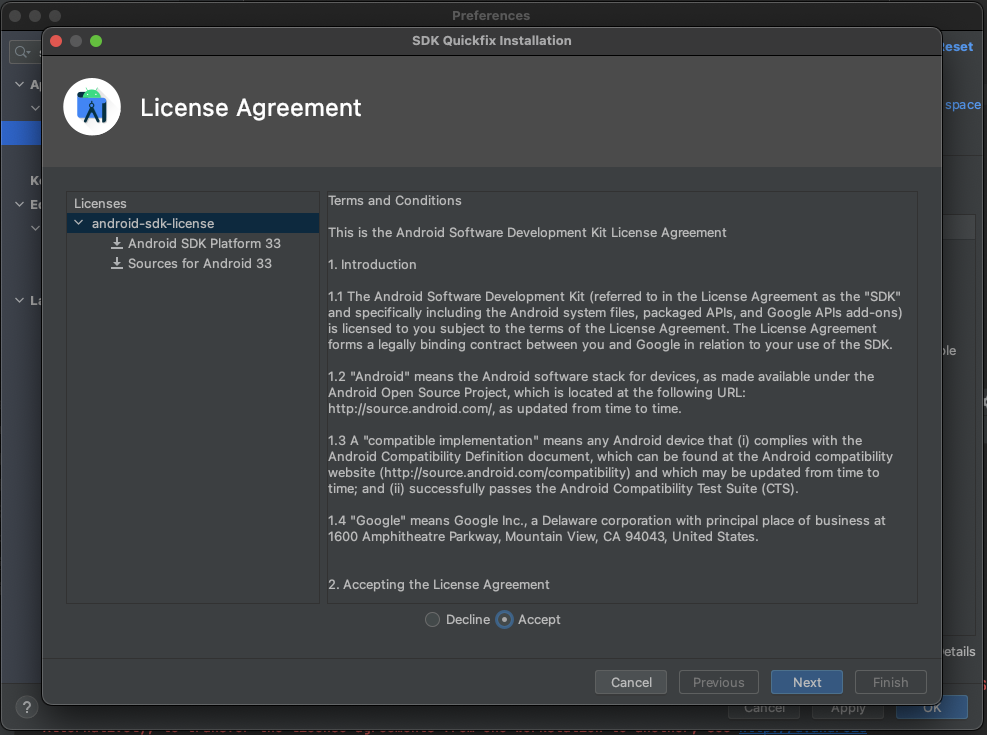987x735 pixels.
Task: Click the Cancel button in SDK Quickfix dialog
Action: (631, 682)
